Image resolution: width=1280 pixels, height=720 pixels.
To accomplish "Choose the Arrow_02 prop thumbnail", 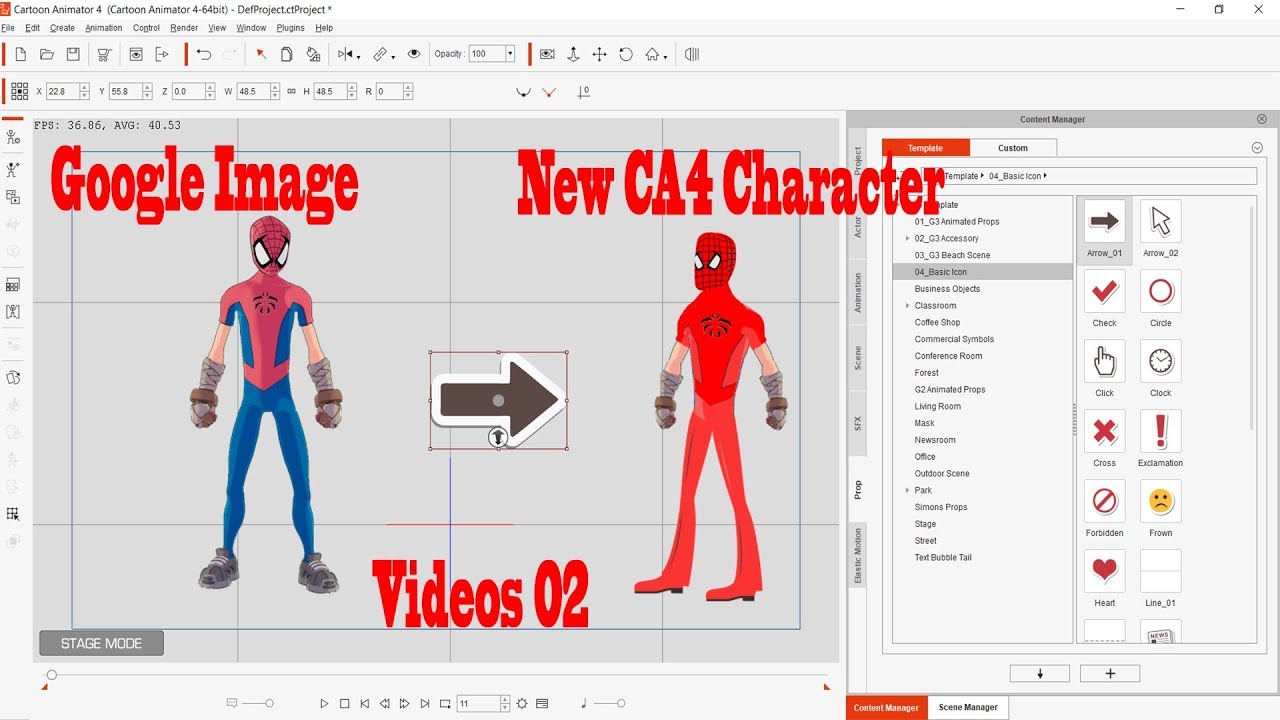I will (1161, 222).
